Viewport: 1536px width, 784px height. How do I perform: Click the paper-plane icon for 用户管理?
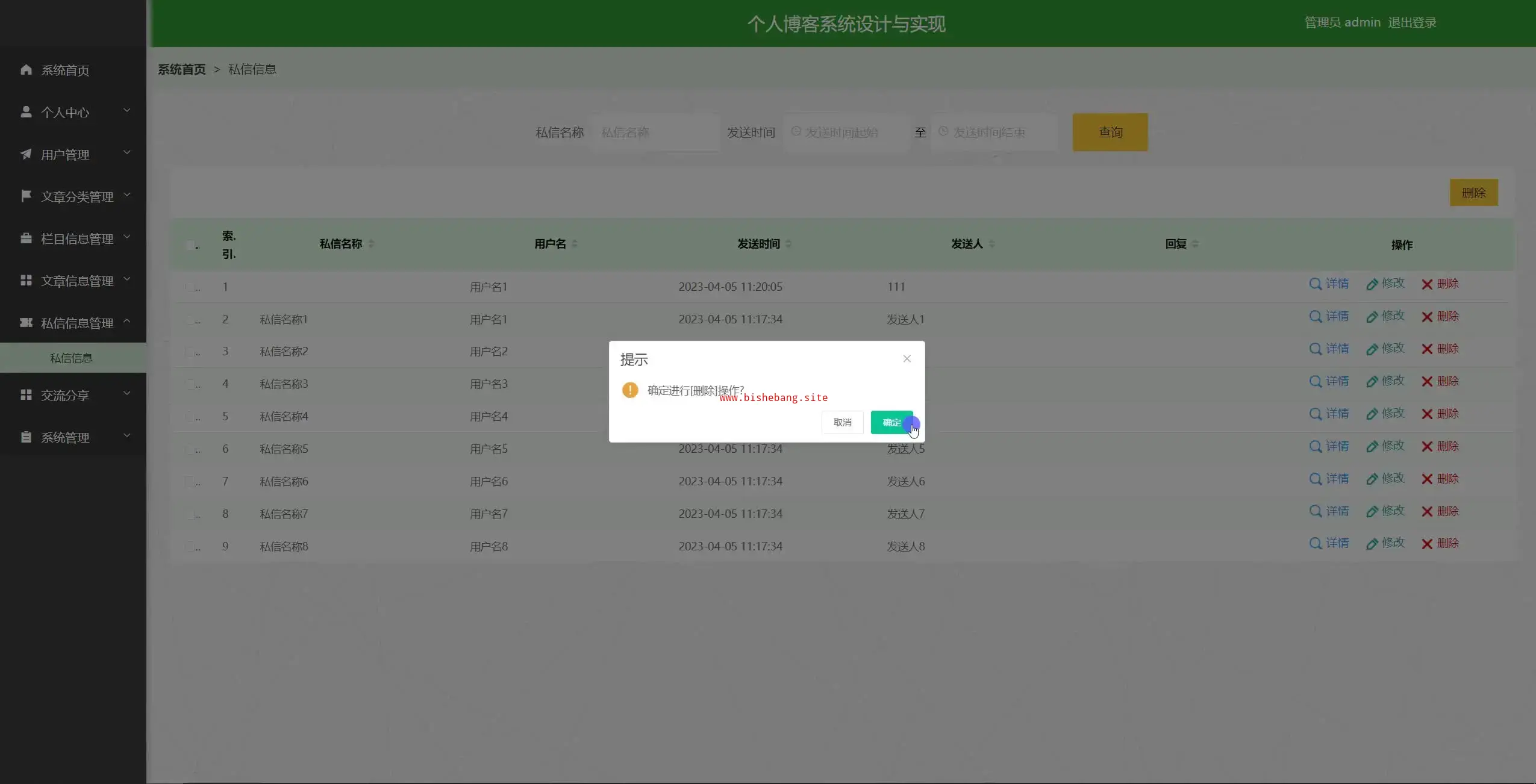[26, 154]
